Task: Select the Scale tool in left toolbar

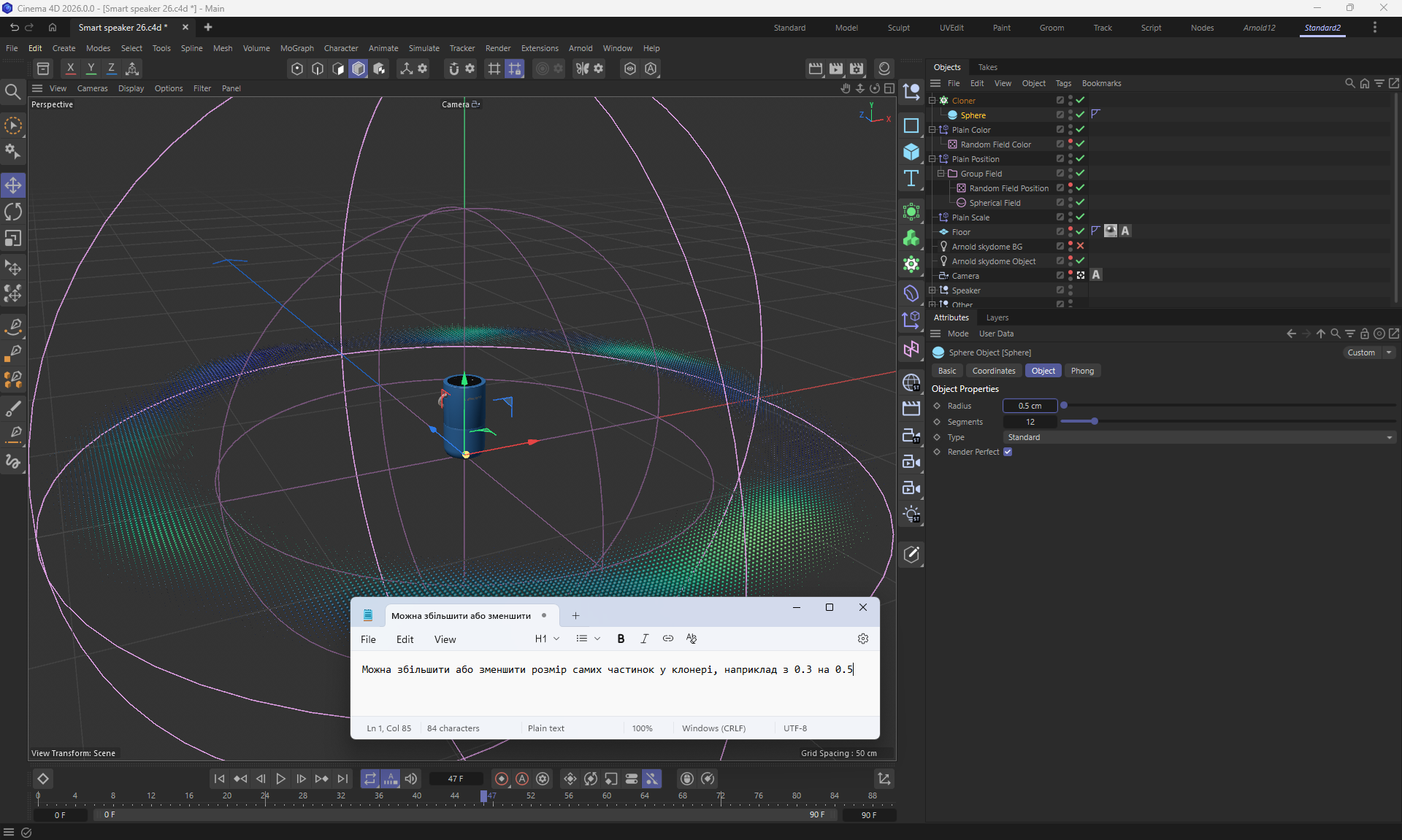Action: pos(13,239)
